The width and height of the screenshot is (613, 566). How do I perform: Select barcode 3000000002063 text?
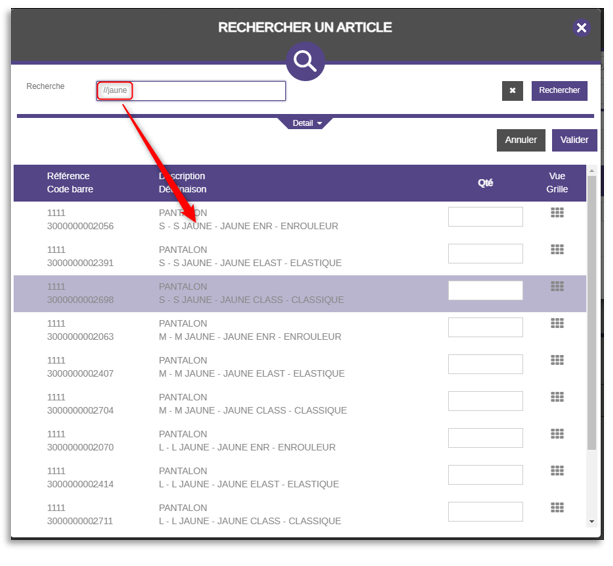80,337
